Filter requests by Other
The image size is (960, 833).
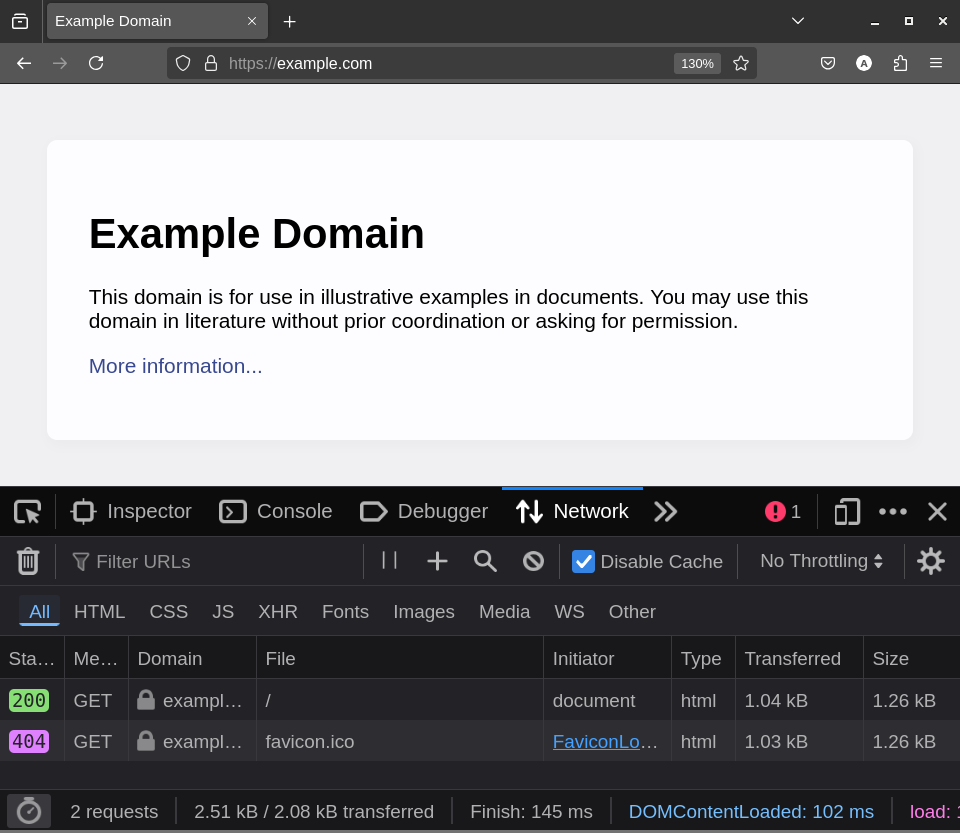(x=632, y=611)
